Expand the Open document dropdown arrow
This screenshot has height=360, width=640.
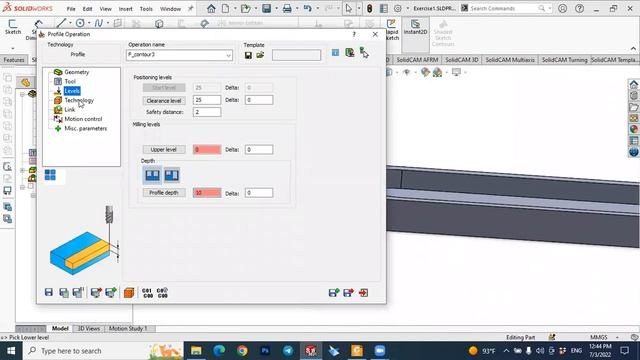(x=256, y=8)
